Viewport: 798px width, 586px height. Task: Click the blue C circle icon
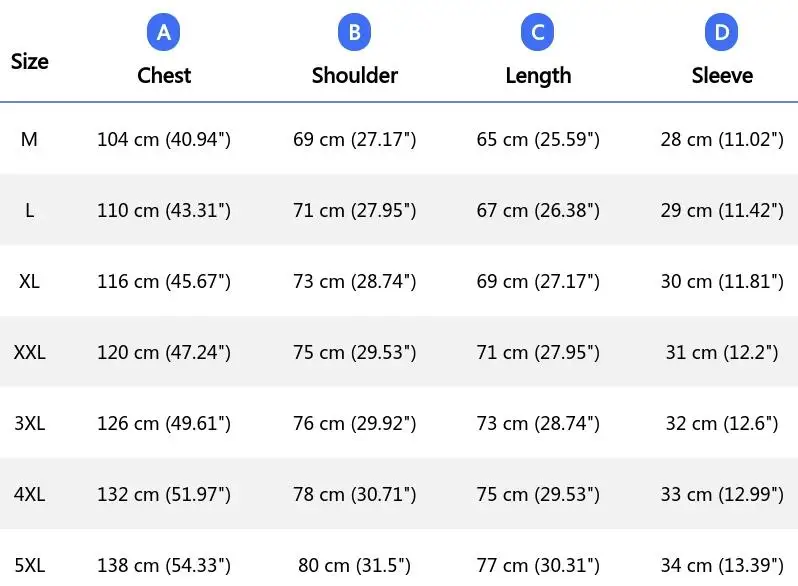(537, 32)
